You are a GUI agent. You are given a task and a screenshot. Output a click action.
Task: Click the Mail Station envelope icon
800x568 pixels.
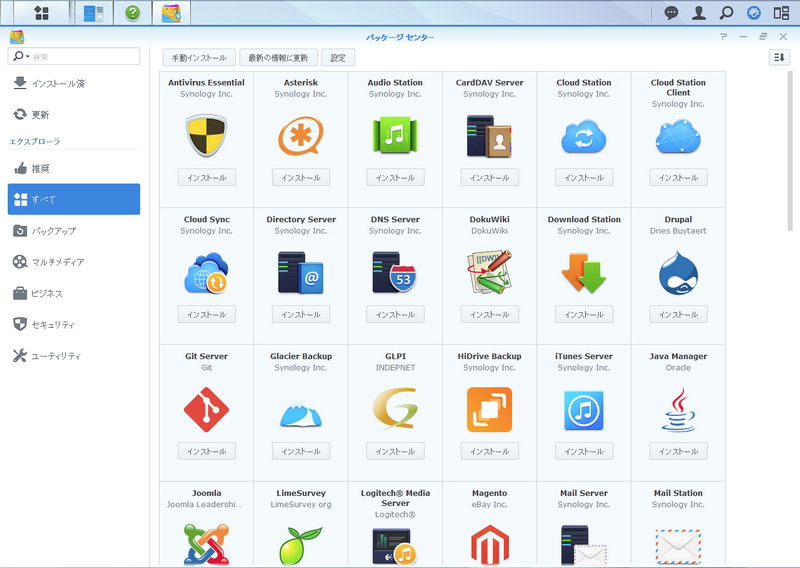pos(678,547)
